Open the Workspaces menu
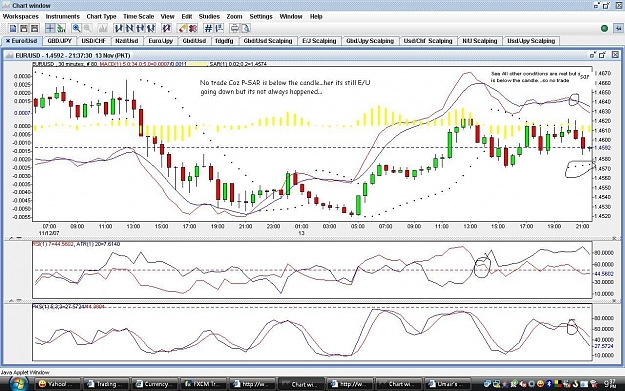 click(21, 16)
